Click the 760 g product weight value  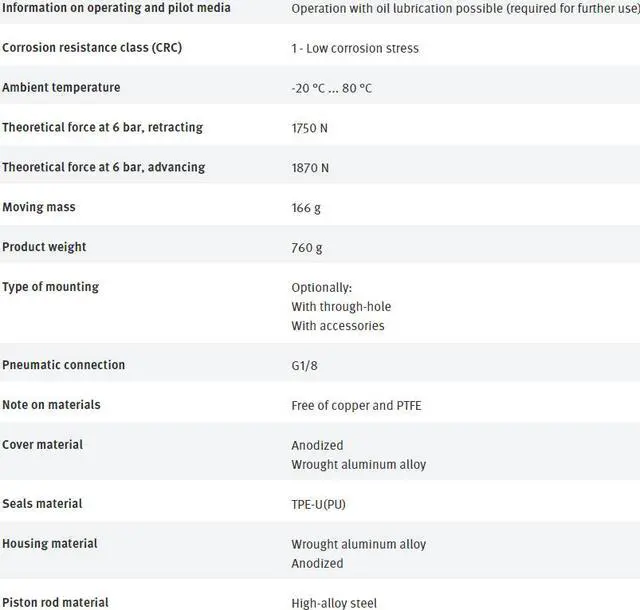coord(309,247)
